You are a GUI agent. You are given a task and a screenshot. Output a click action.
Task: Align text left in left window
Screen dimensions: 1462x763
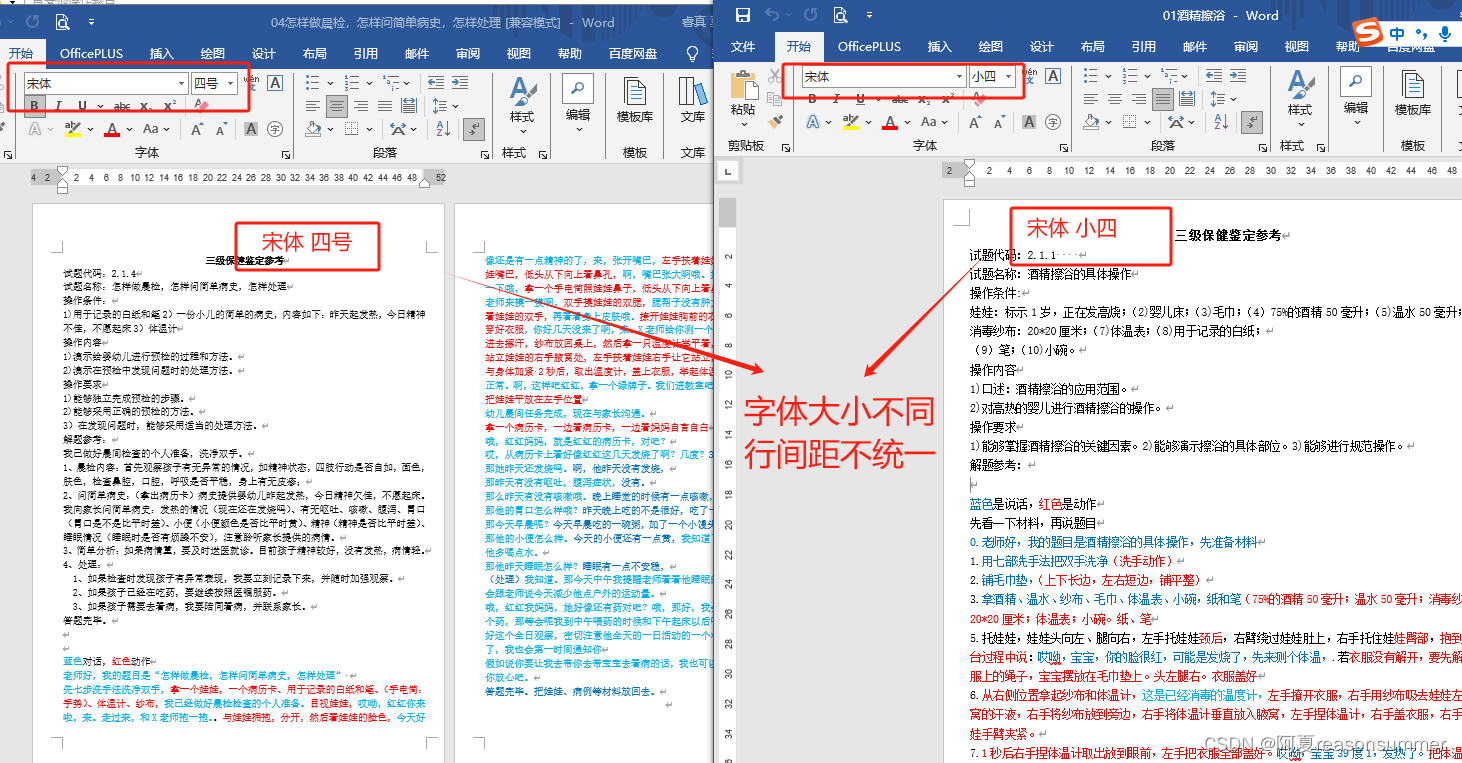(312, 105)
